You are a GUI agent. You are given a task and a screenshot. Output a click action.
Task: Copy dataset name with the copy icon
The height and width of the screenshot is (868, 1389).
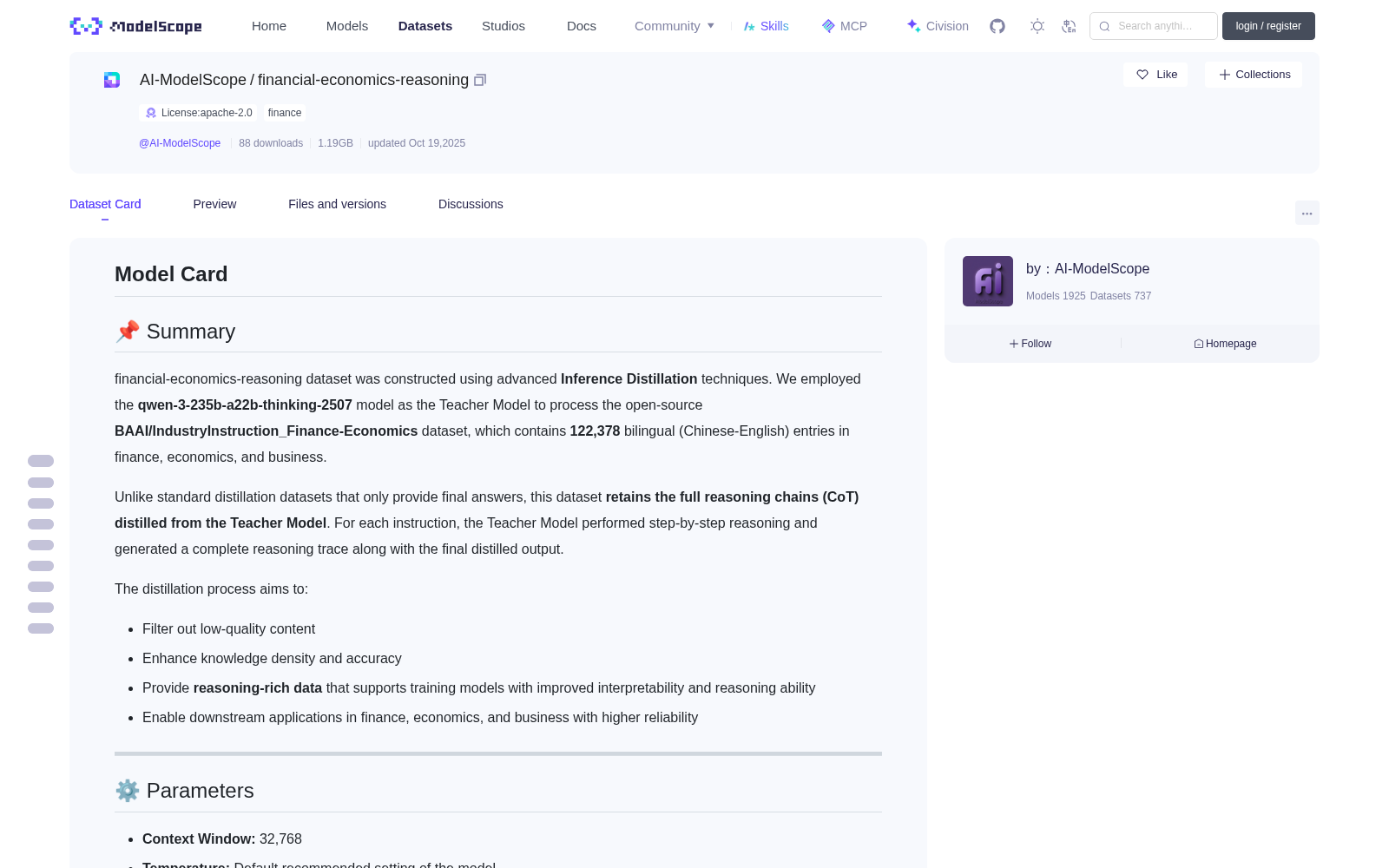(x=480, y=80)
